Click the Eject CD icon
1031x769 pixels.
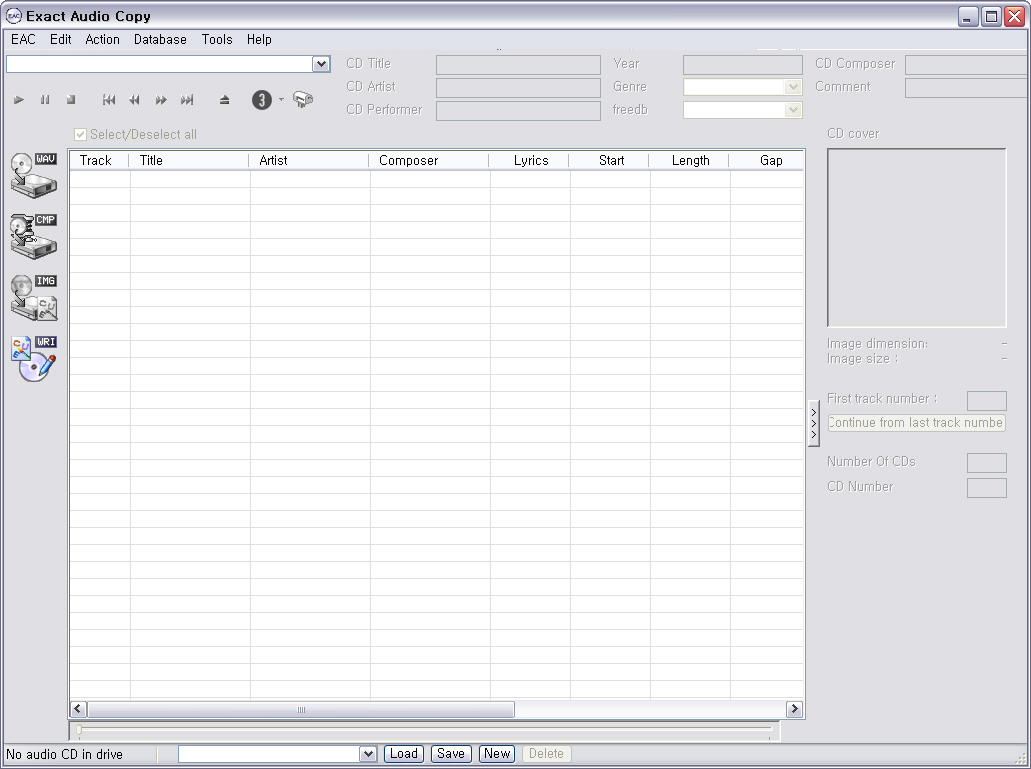224,100
